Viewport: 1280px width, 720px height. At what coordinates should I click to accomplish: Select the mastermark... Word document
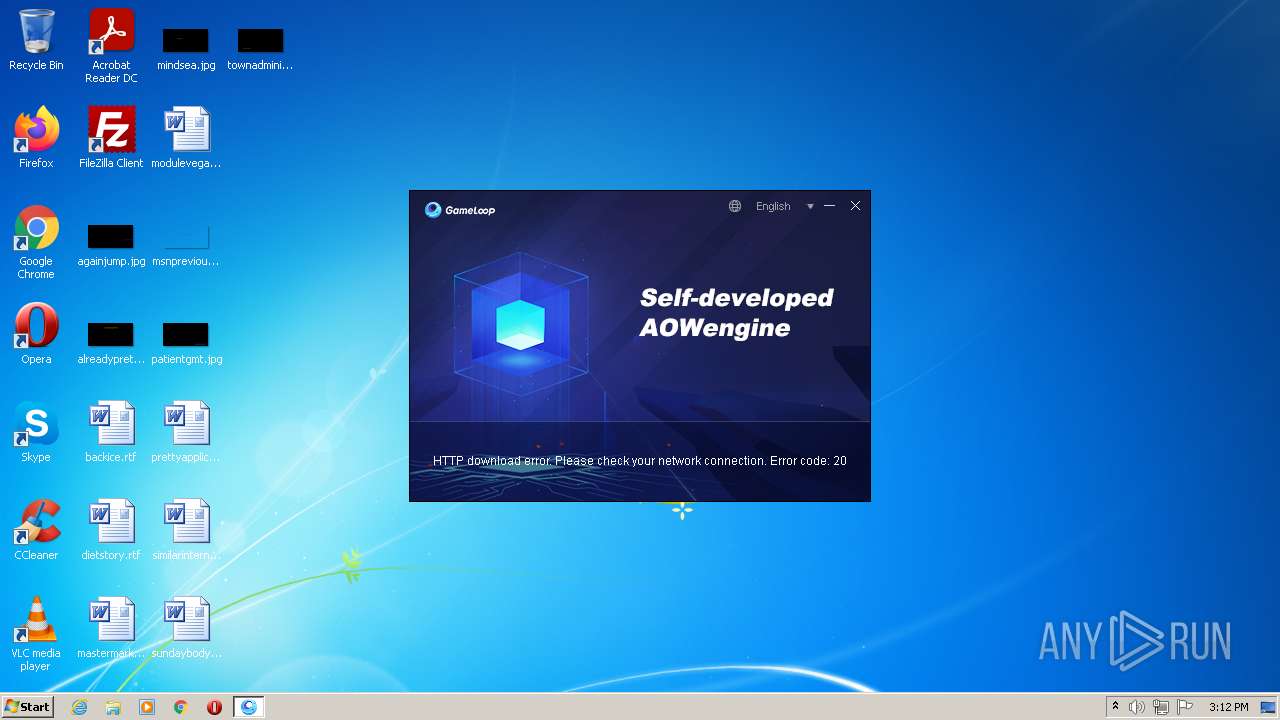(x=111, y=628)
